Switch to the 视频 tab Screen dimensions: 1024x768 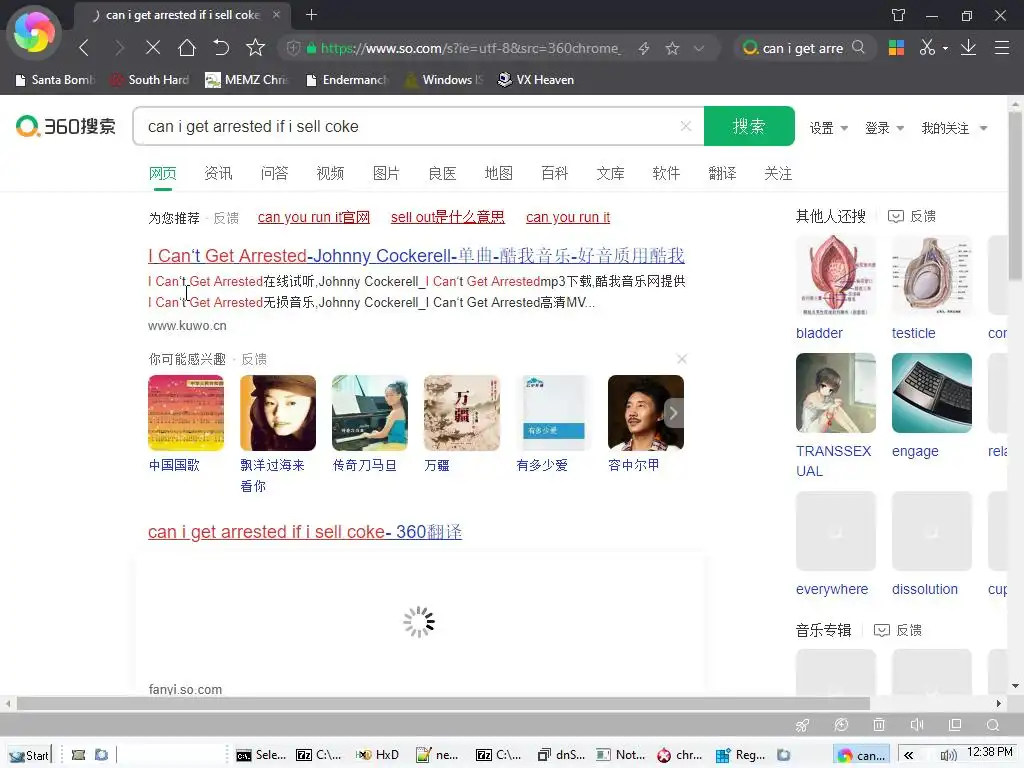pos(330,173)
